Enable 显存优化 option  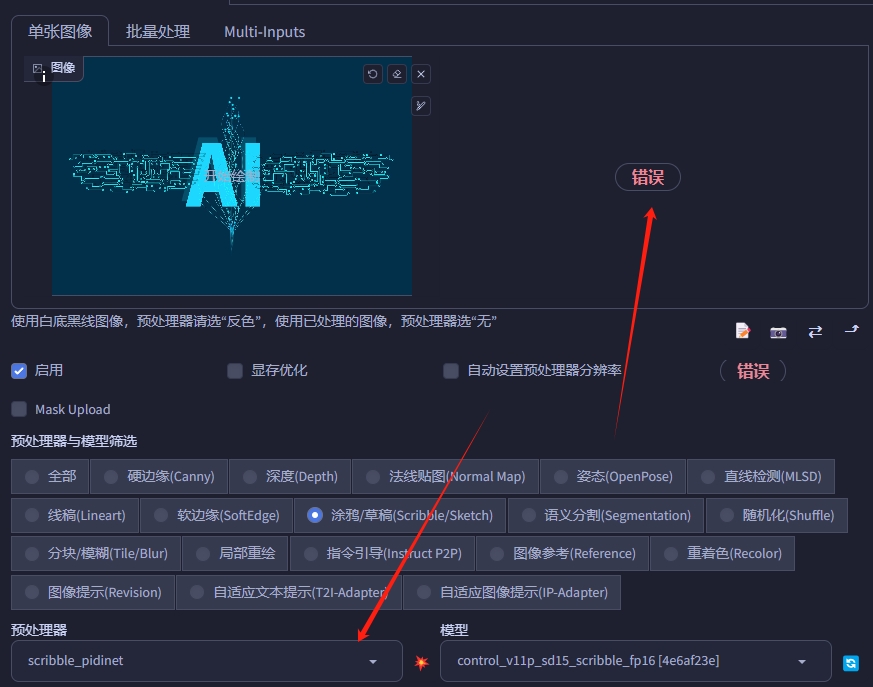pos(234,370)
